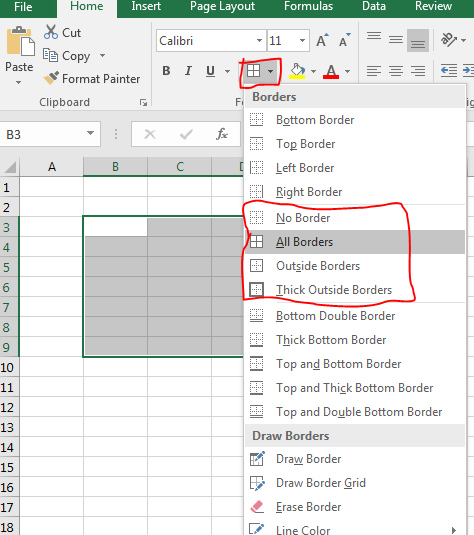This screenshot has height=535, width=474.
Task: Select the Erase Border eraser
Action: [257, 507]
